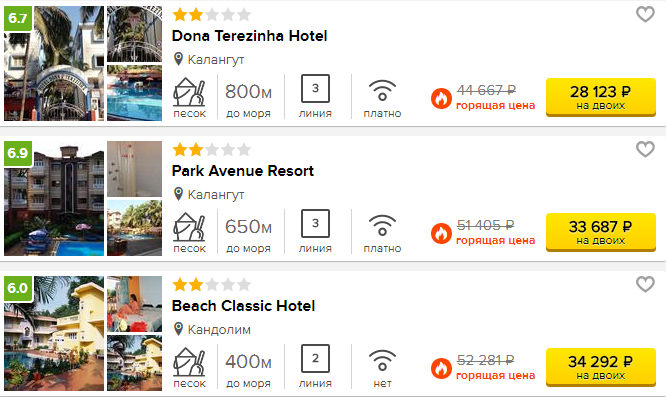Open Dona Terezinha Hotel title link
This screenshot has width=666, height=397.
[249, 36]
